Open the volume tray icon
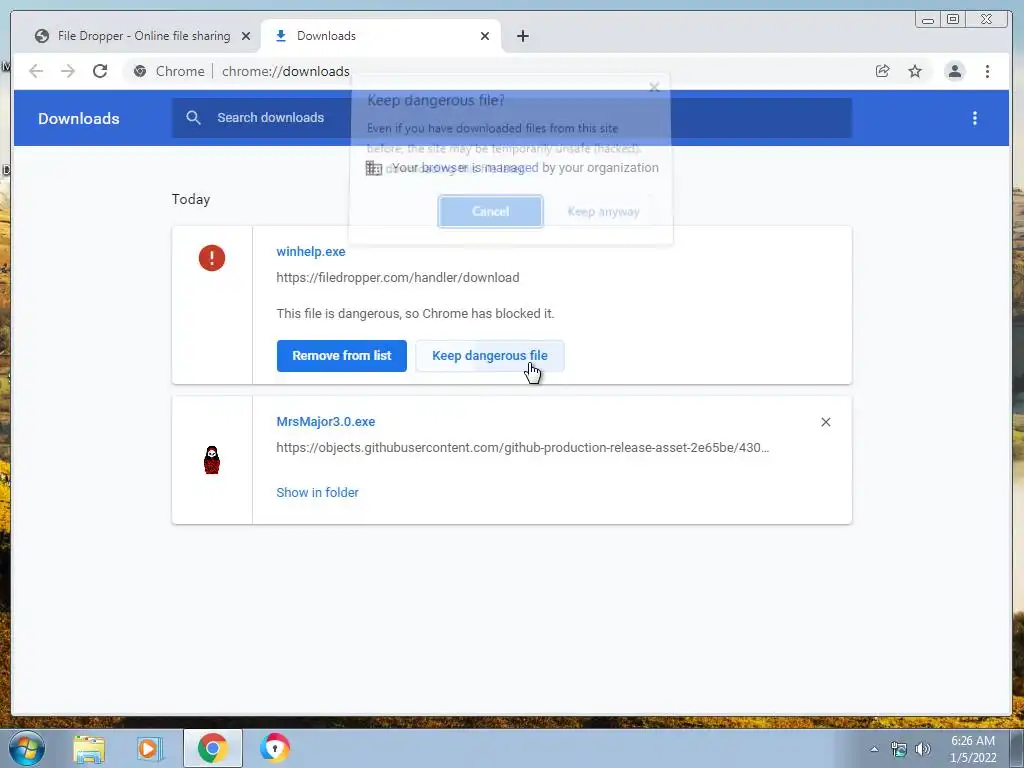The image size is (1024, 768). pyautogui.click(x=923, y=750)
